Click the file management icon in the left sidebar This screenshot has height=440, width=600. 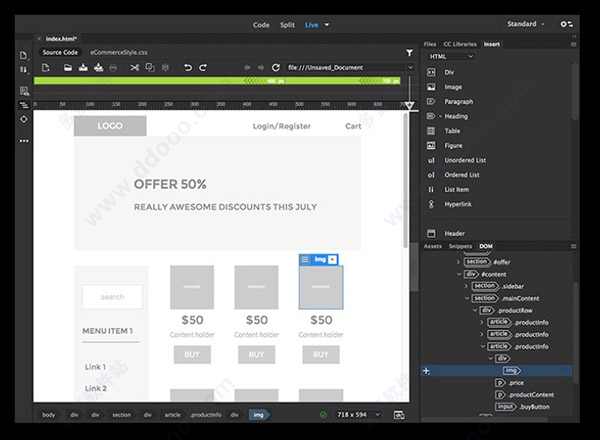point(24,55)
